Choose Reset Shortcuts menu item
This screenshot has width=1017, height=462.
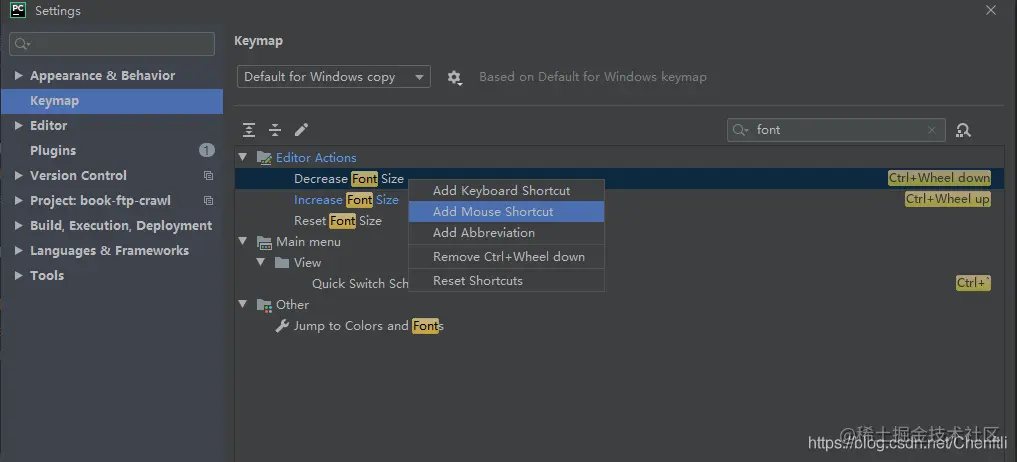pos(506,281)
